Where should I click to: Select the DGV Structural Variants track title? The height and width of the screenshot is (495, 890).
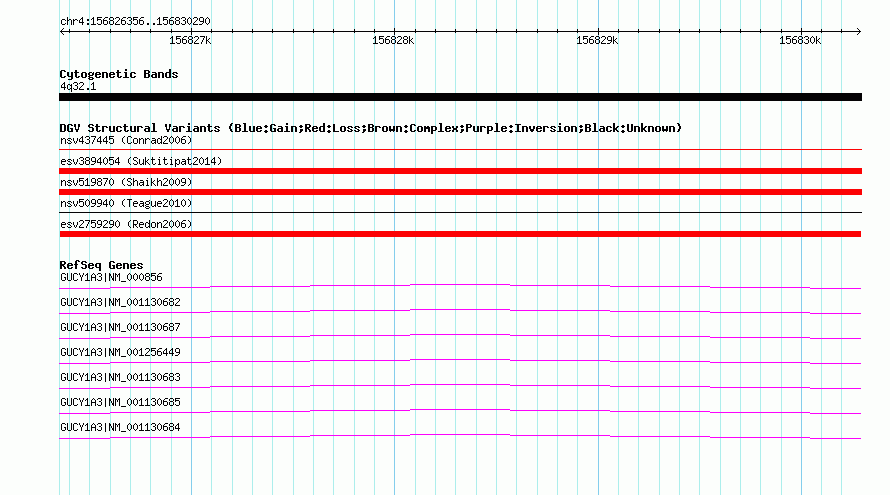[x=371, y=128]
